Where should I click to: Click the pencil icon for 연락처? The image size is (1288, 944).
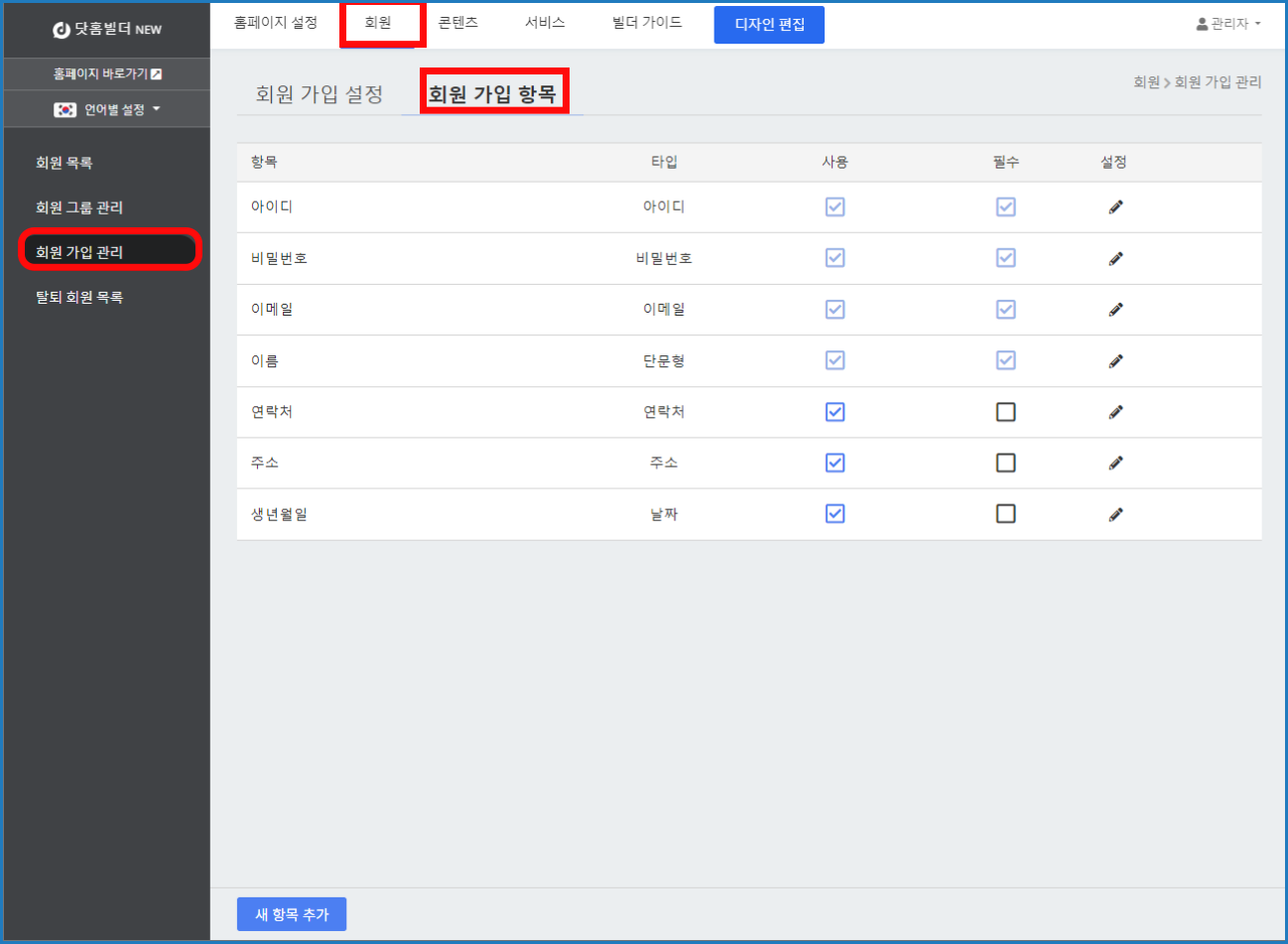pyautogui.click(x=1115, y=412)
